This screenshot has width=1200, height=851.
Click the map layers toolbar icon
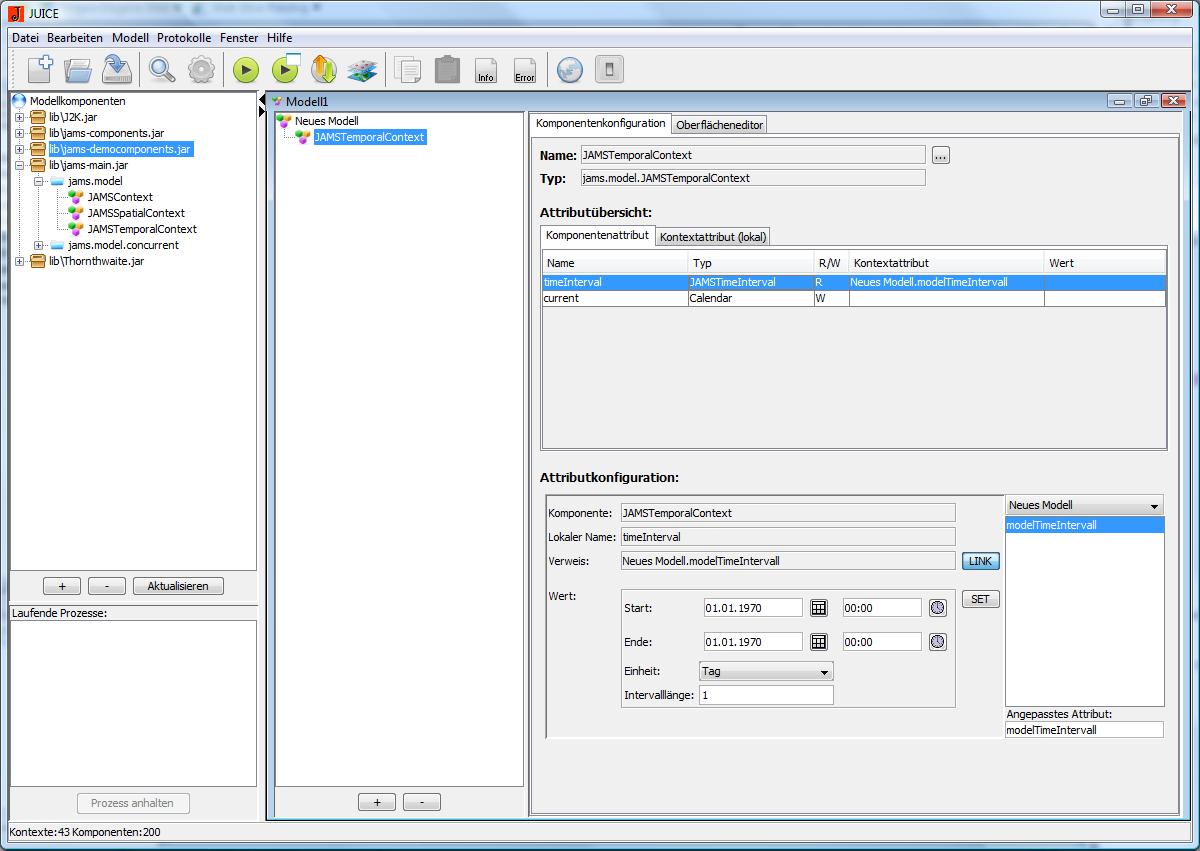point(361,70)
